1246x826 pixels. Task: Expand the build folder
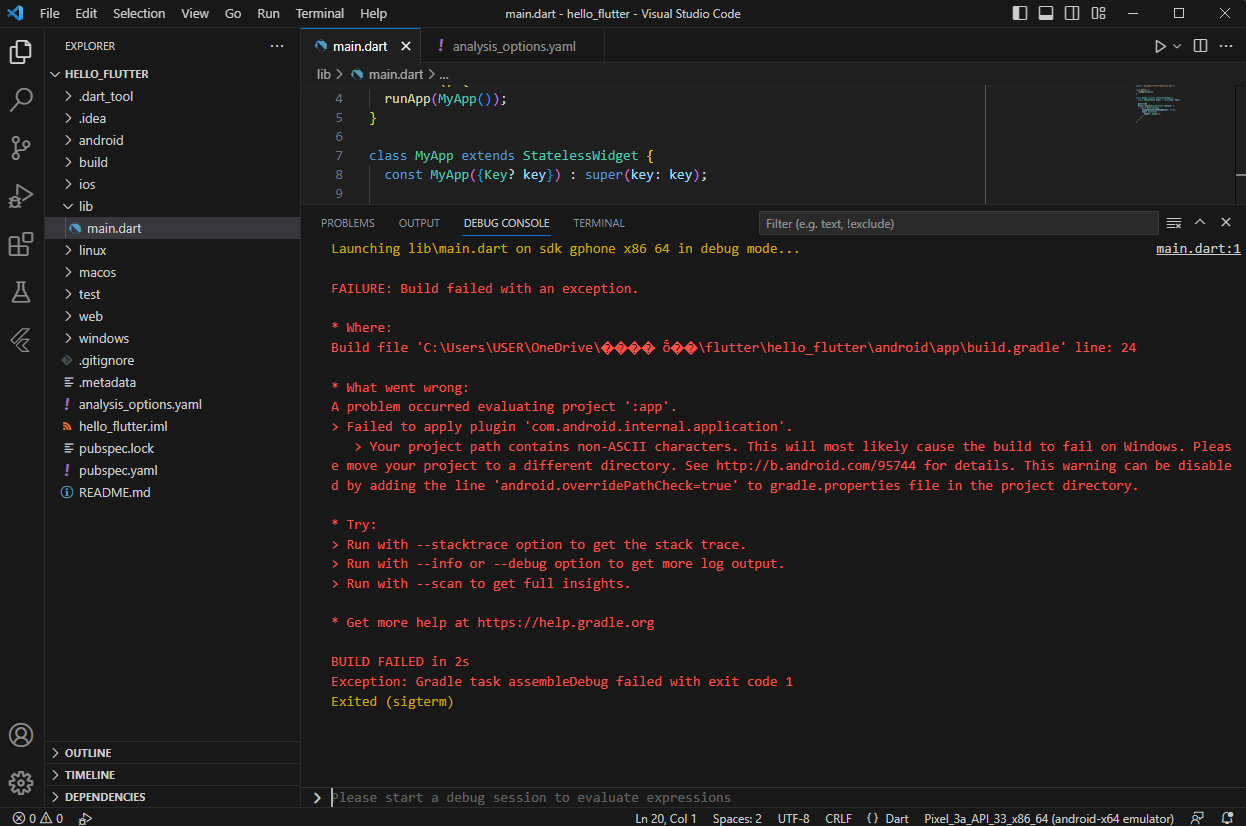[x=93, y=162]
